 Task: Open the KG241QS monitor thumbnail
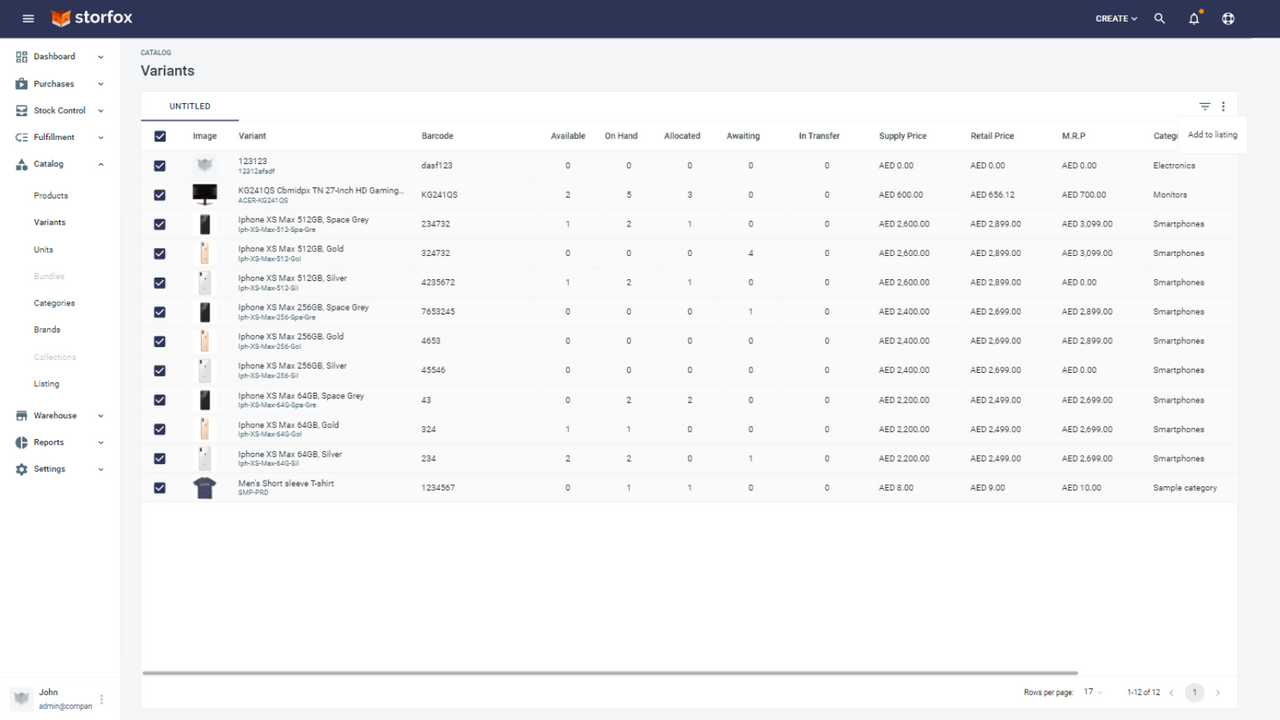click(205, 195)
